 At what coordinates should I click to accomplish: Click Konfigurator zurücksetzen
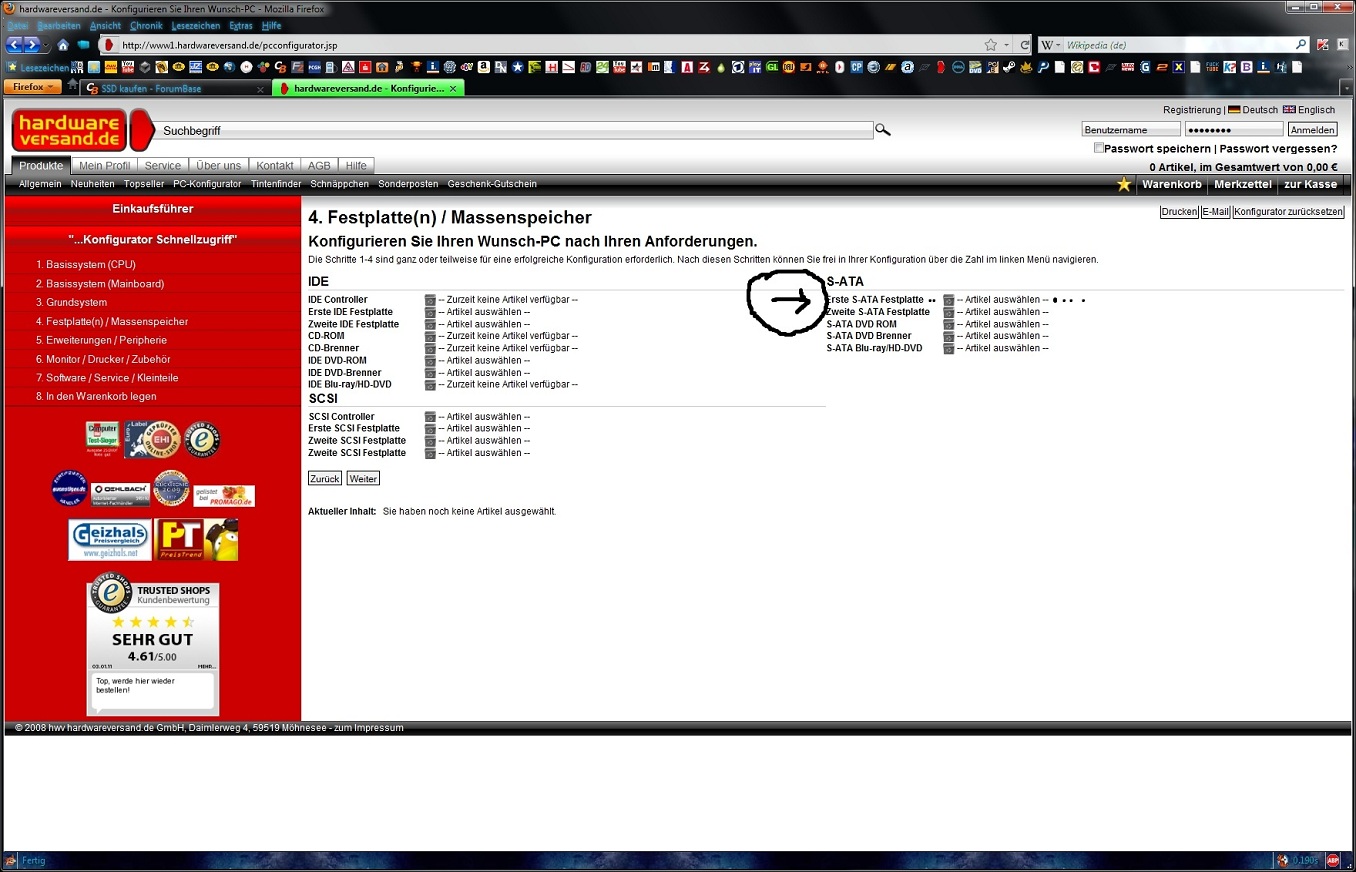[x=1289, y=212]
